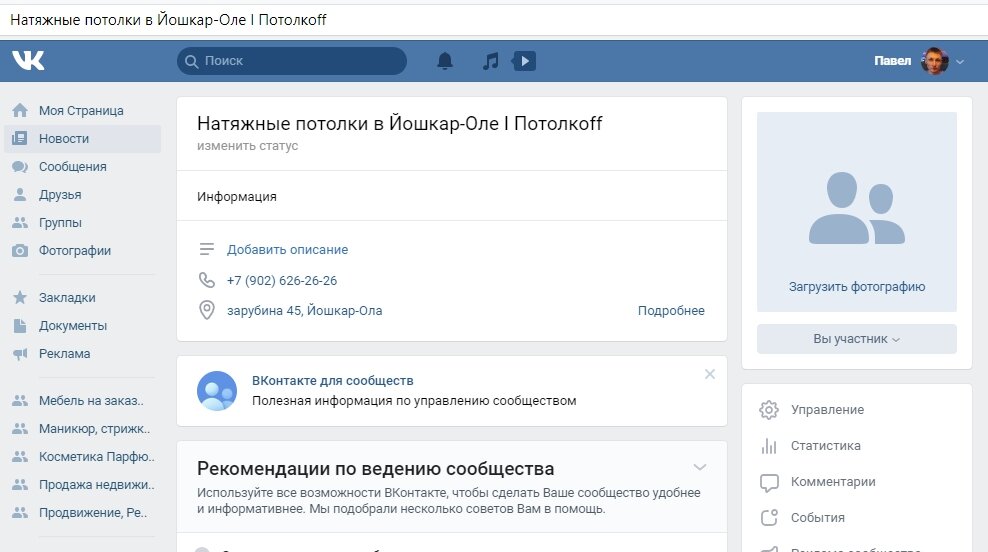
Task: Open ВКонтакте для сообществ link
Action: [333, 381]
